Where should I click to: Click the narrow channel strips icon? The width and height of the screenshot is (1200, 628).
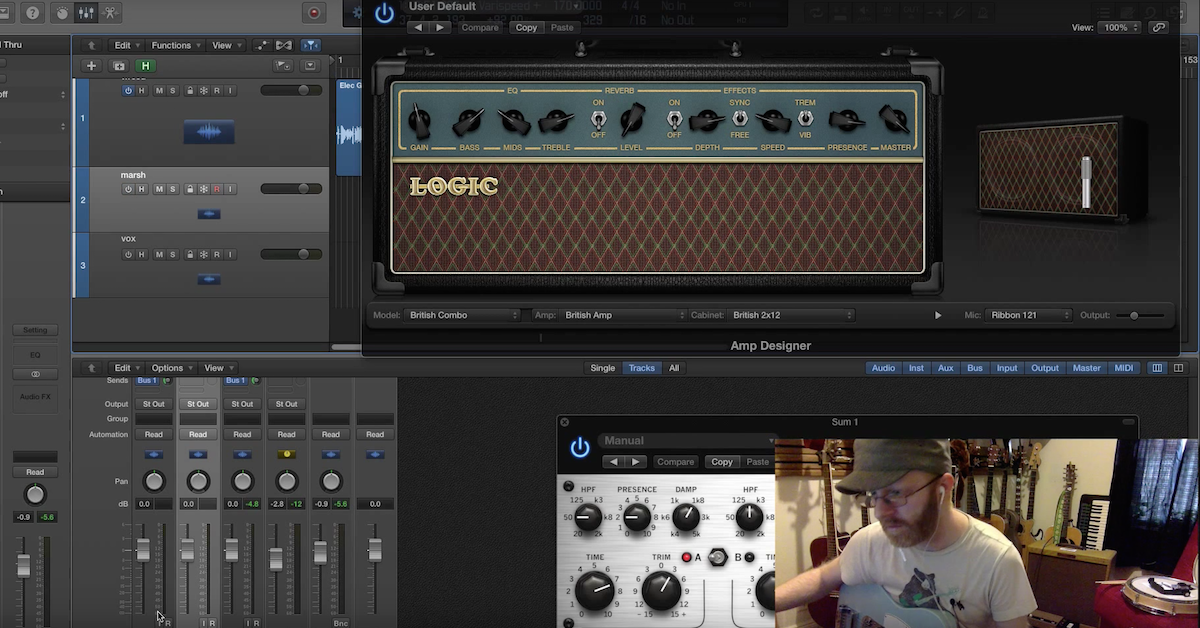point(1158,368)
